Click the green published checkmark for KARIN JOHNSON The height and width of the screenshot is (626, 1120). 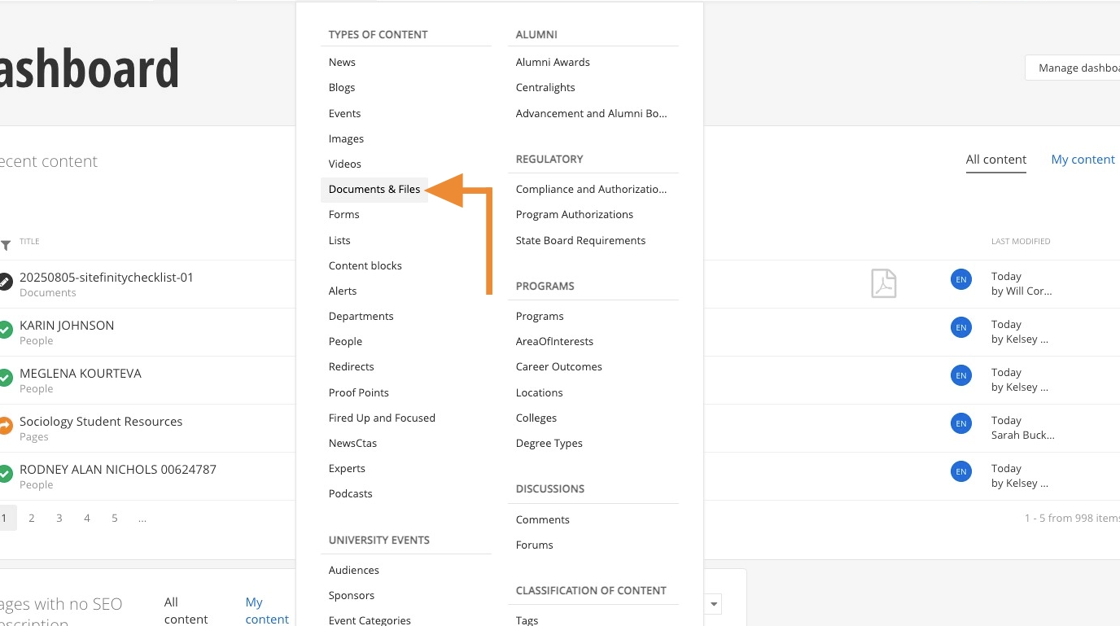[x=5, y=330]
